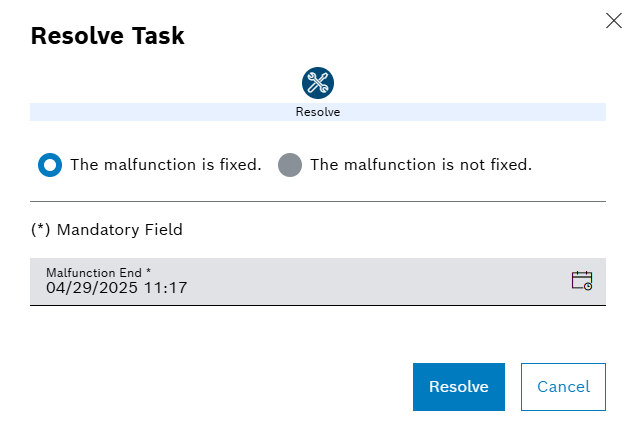Select 'The malfunction is not fixed' radio button
The image size is (635, 436).
tap(290, 165)
